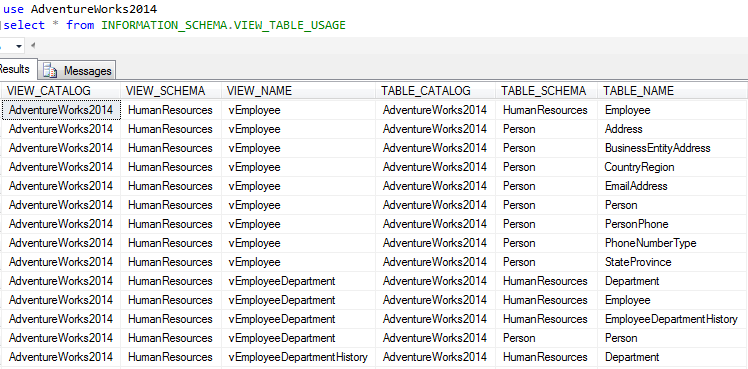Click the Messages tab icon
Viewport: 748px width, 369px height.
pyautogui.click(x=50, y=71)
